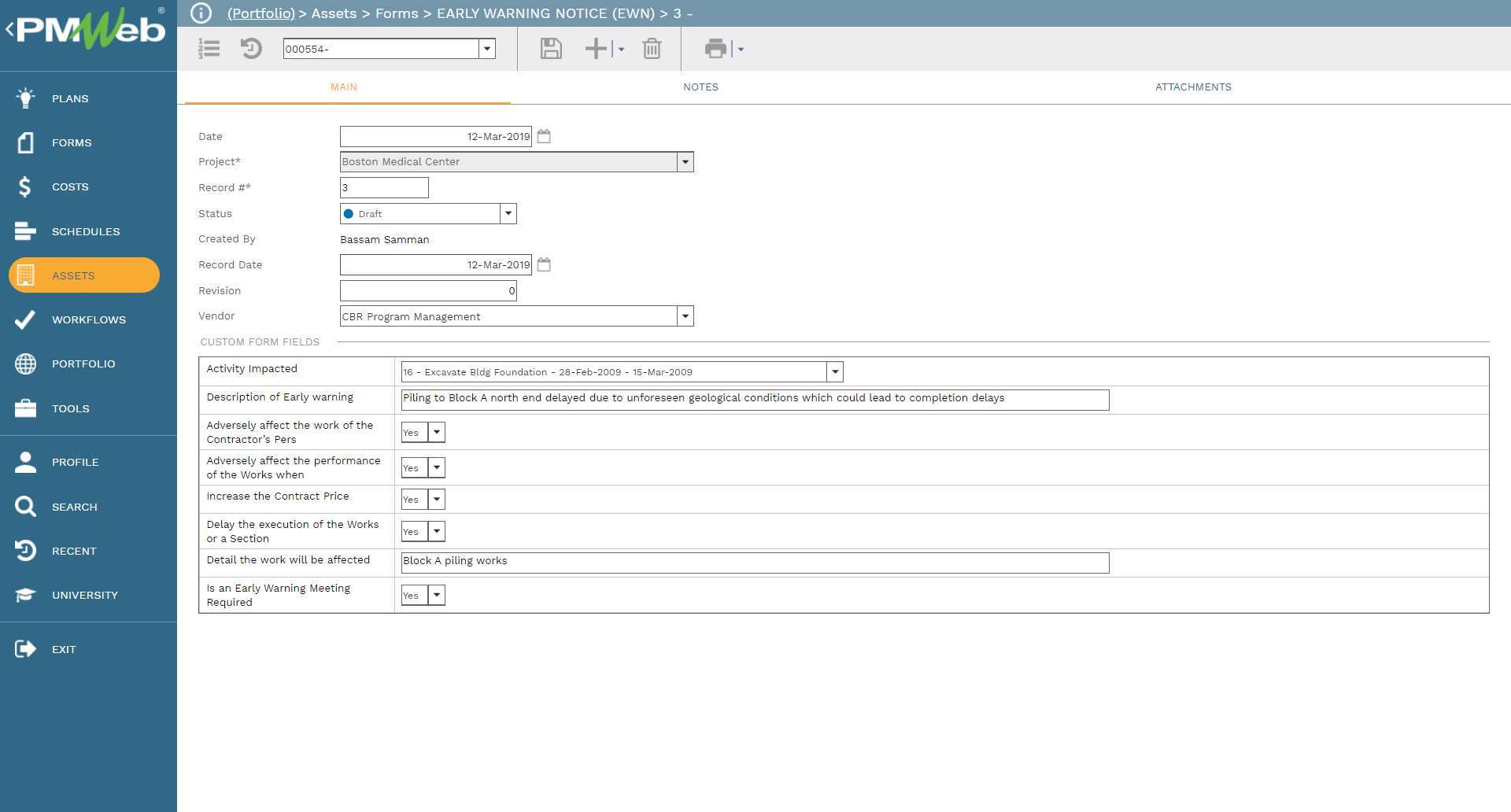Open calendar picker for Record Date

click(x=544, y=264)
